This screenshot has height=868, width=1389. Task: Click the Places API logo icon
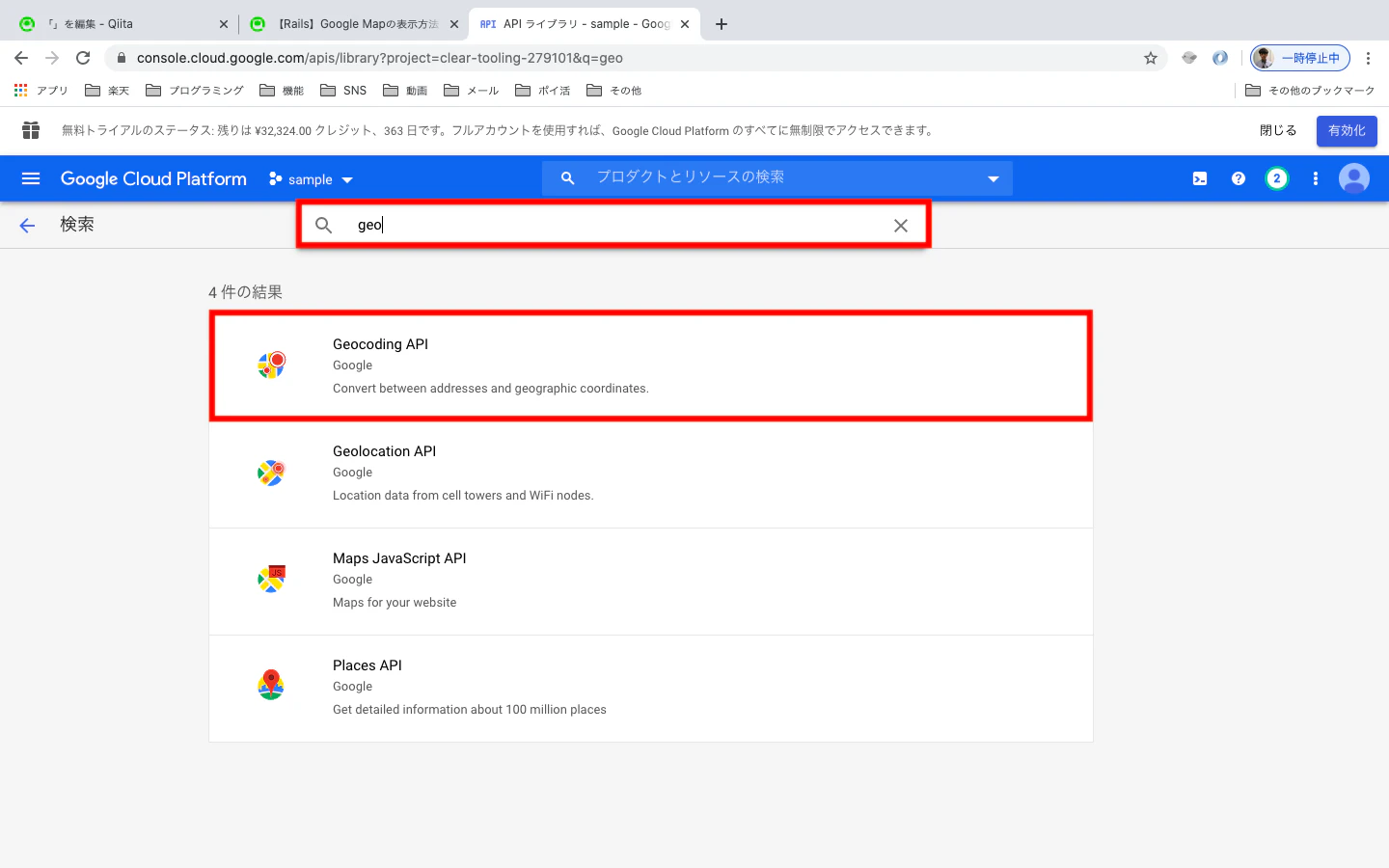click(x=271, y=685)
